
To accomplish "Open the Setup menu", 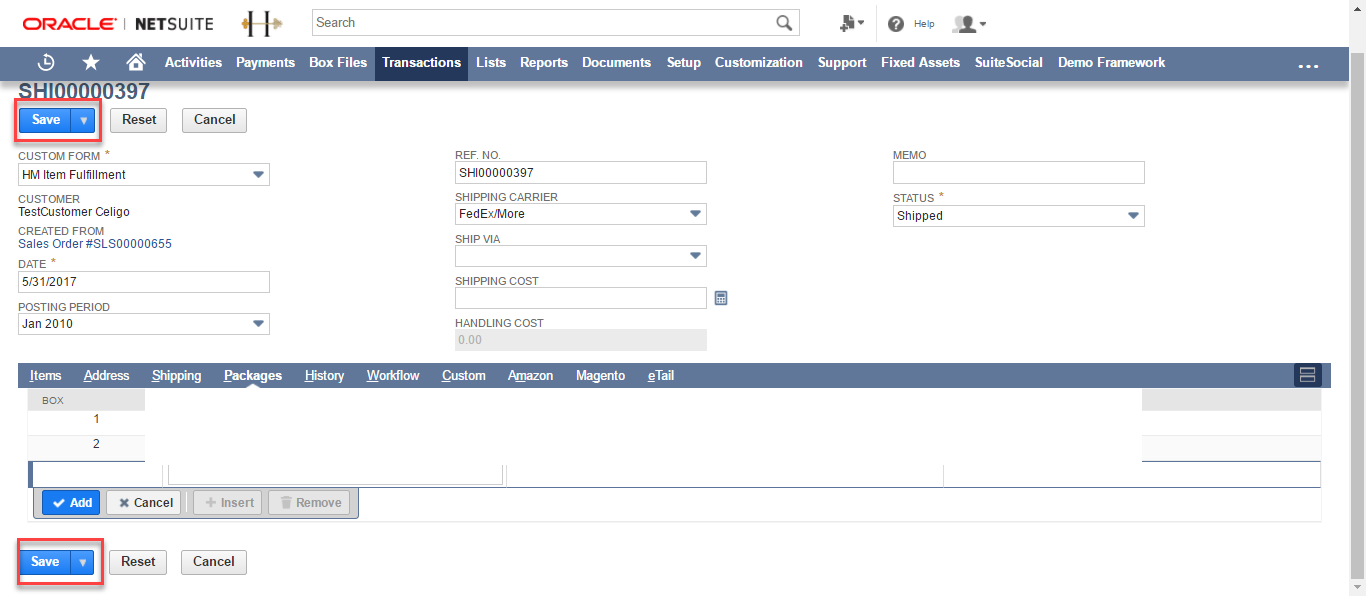I will point(684,62).
